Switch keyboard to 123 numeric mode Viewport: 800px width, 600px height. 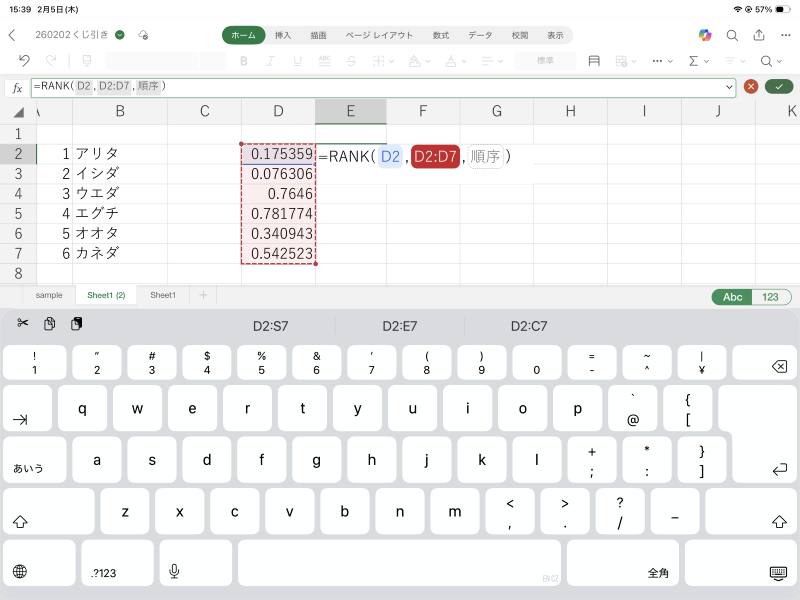(x=771, y=297)
